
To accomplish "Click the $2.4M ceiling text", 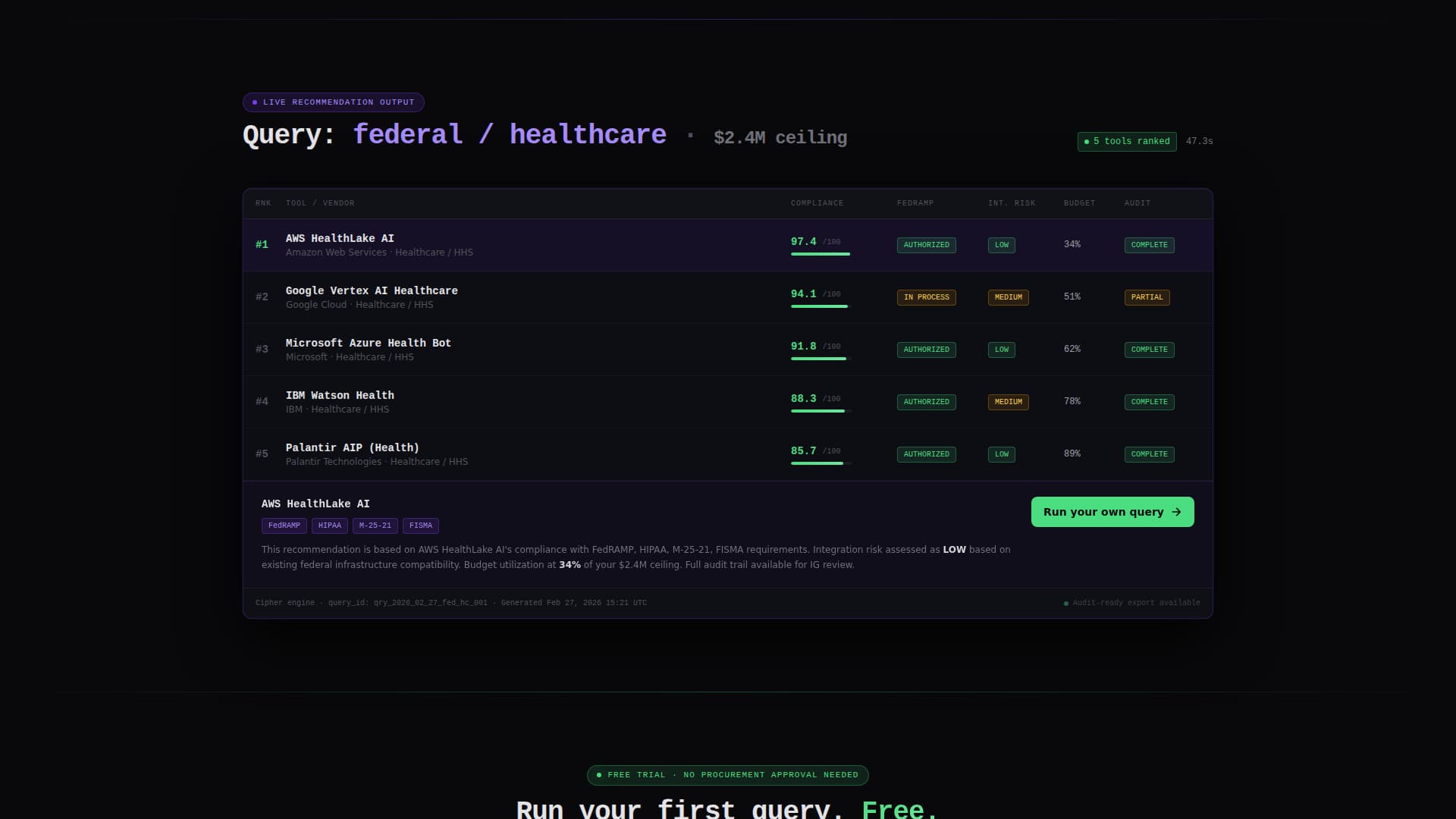I will coord(780,137).
